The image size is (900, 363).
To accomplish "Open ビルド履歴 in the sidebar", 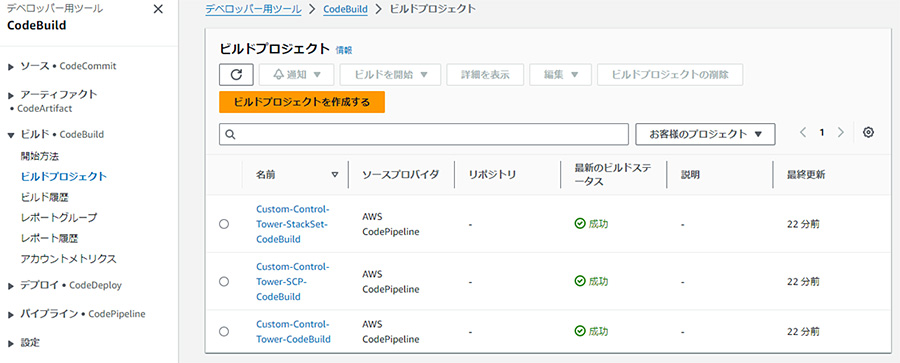I will point(44,197).
